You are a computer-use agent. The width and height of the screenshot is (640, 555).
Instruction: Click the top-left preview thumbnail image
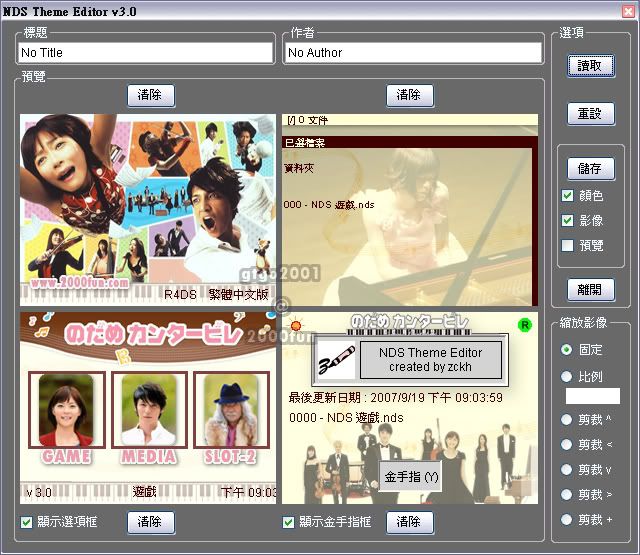click(148, 208)
